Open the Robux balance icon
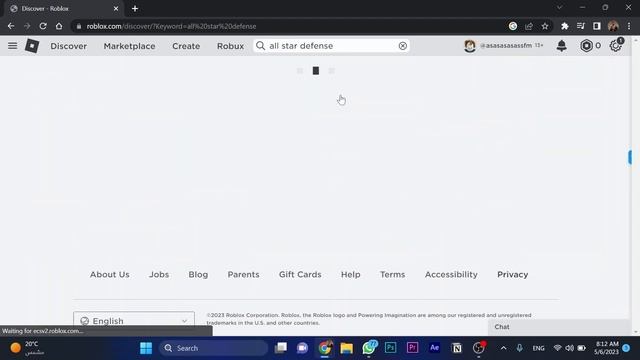The height and width of the screenshot is (360, 640). [x=587, y=46]
